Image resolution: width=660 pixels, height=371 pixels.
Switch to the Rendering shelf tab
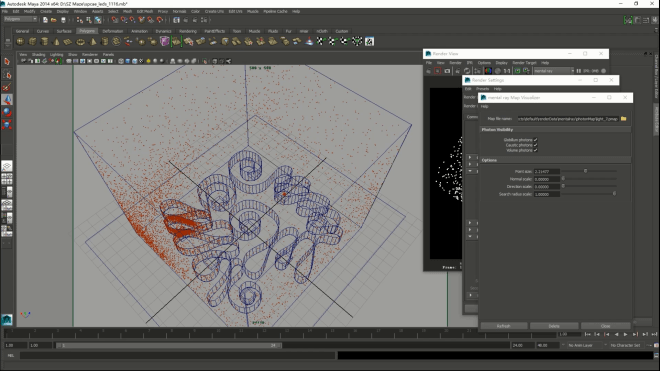tap(188, 31)
